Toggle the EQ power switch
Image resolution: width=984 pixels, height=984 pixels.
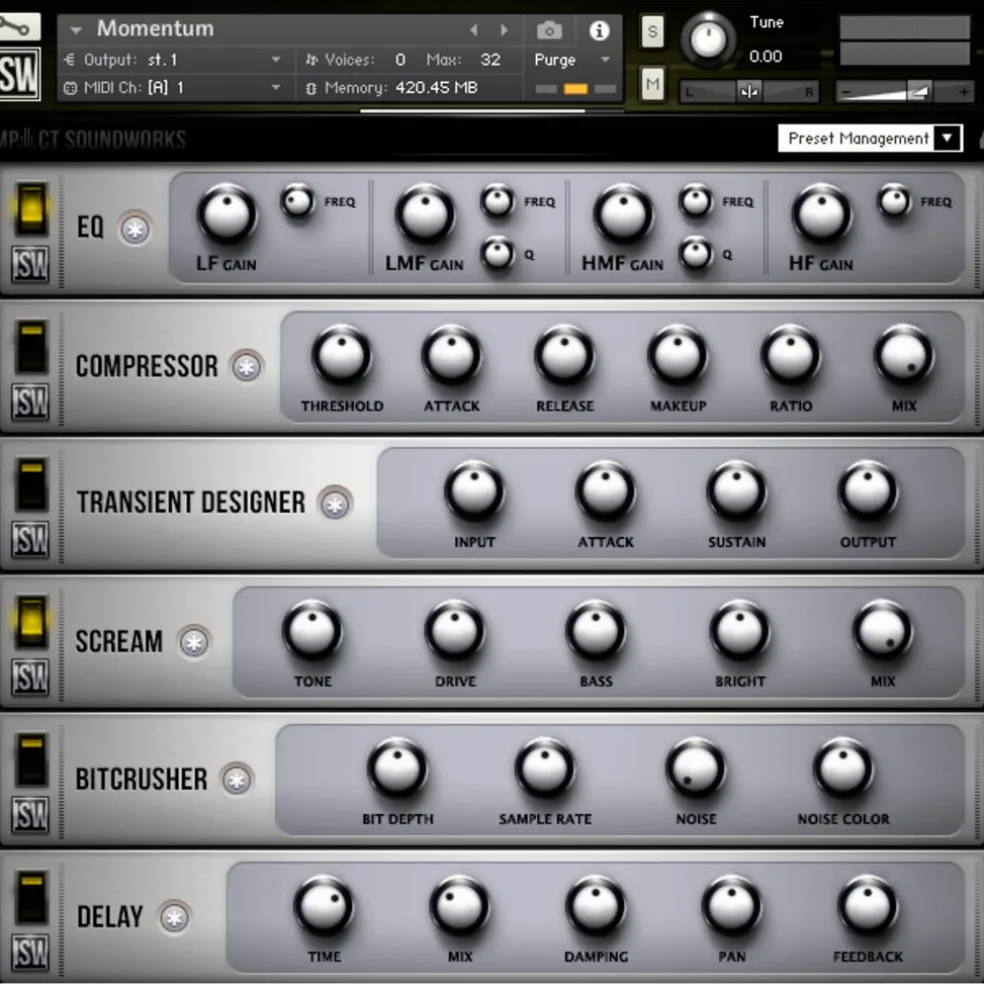pos(31,208)
